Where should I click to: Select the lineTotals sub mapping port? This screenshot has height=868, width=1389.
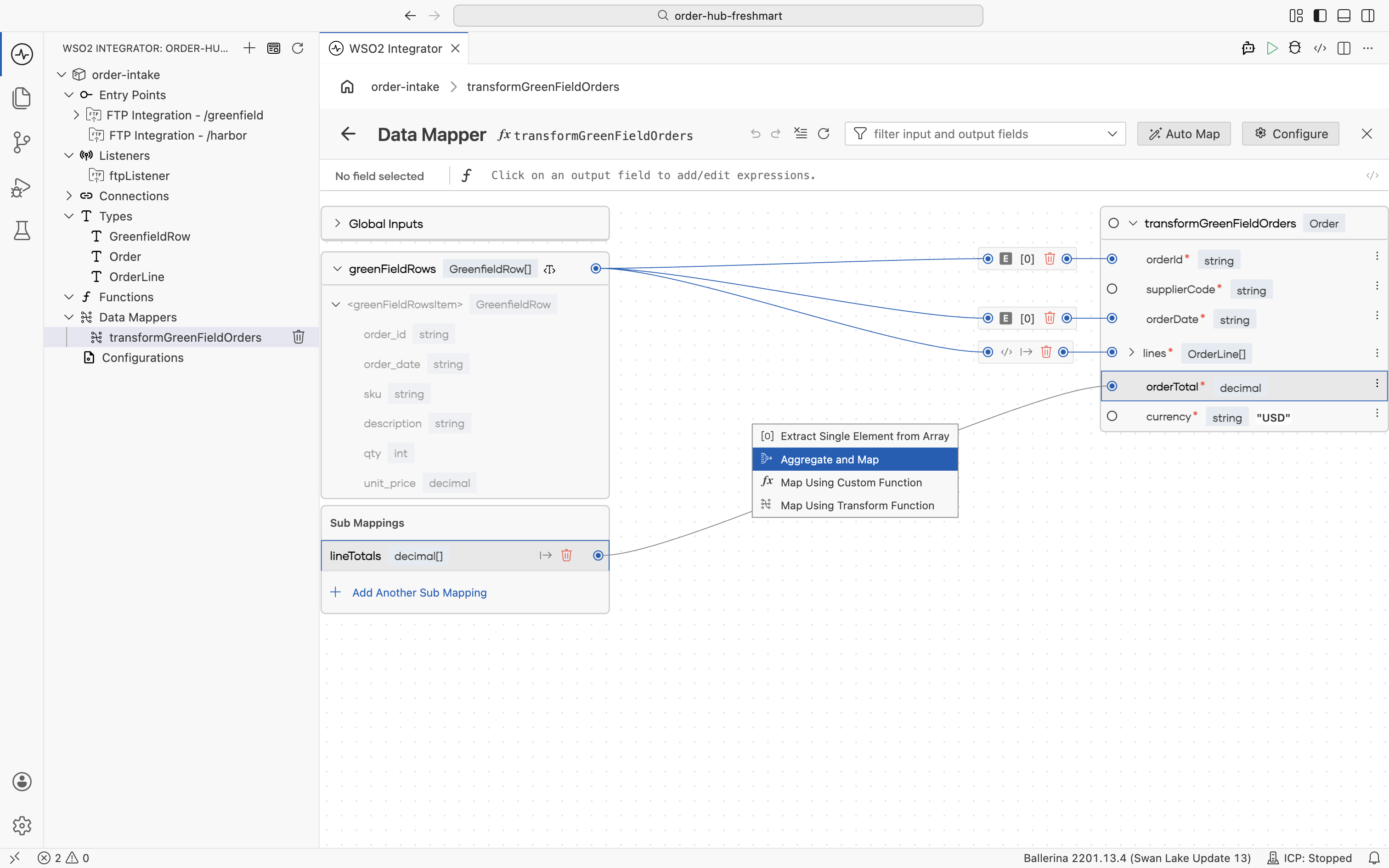click(598, 555)
